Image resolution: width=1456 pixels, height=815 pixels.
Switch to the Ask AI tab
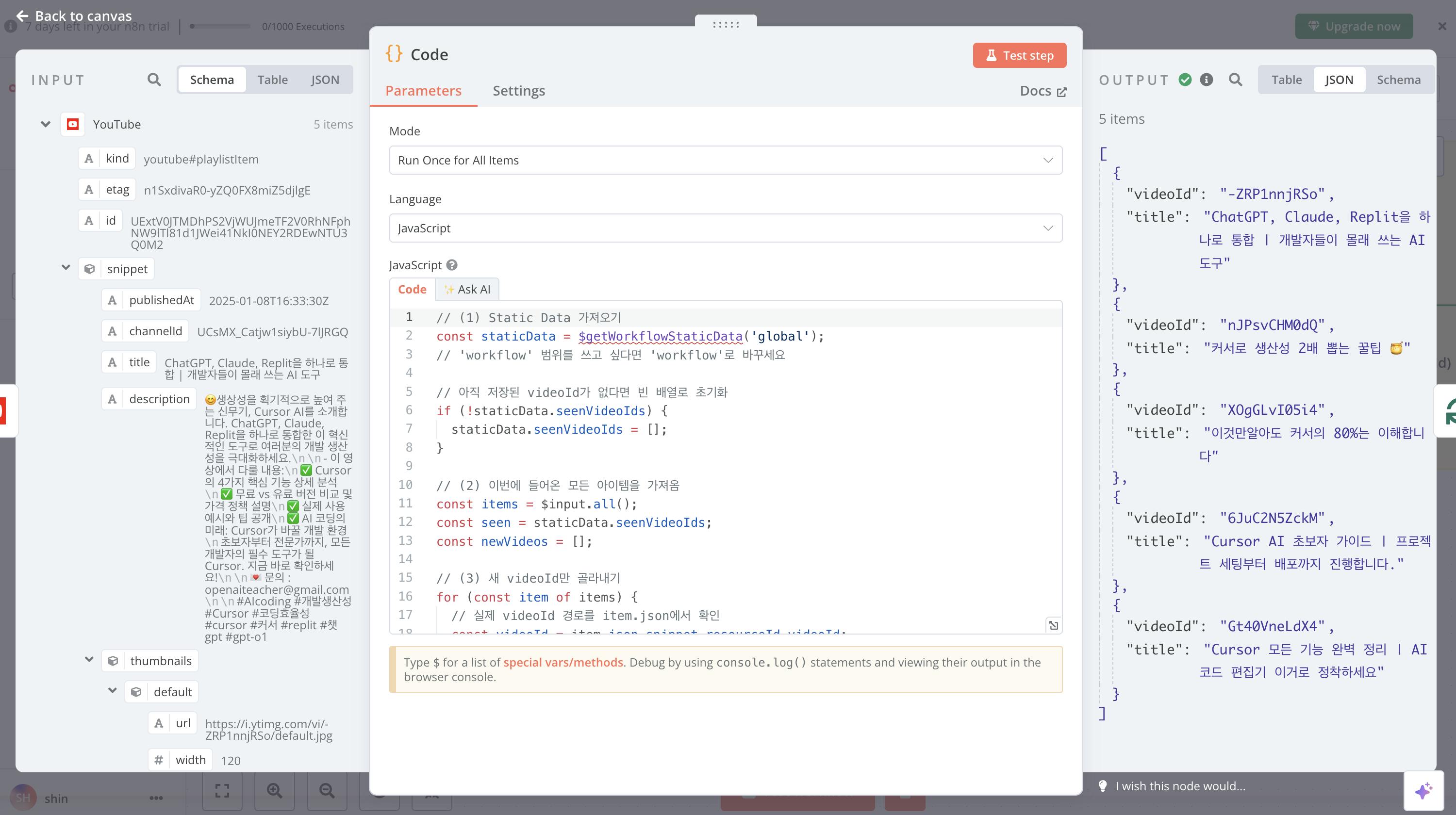[x=467, y=289]
